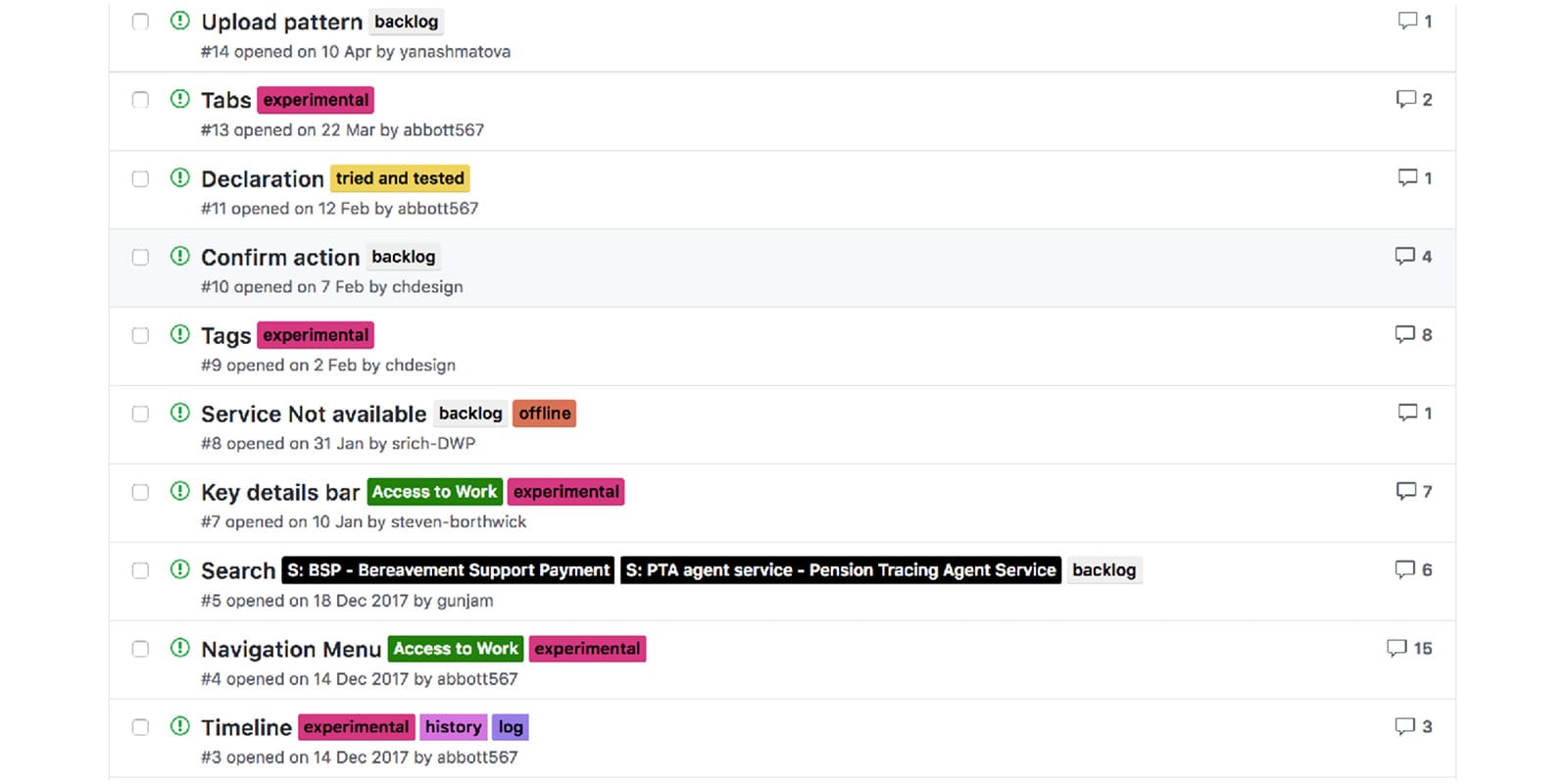Open author steven-borthwick's issues

(x=459, y=522)
